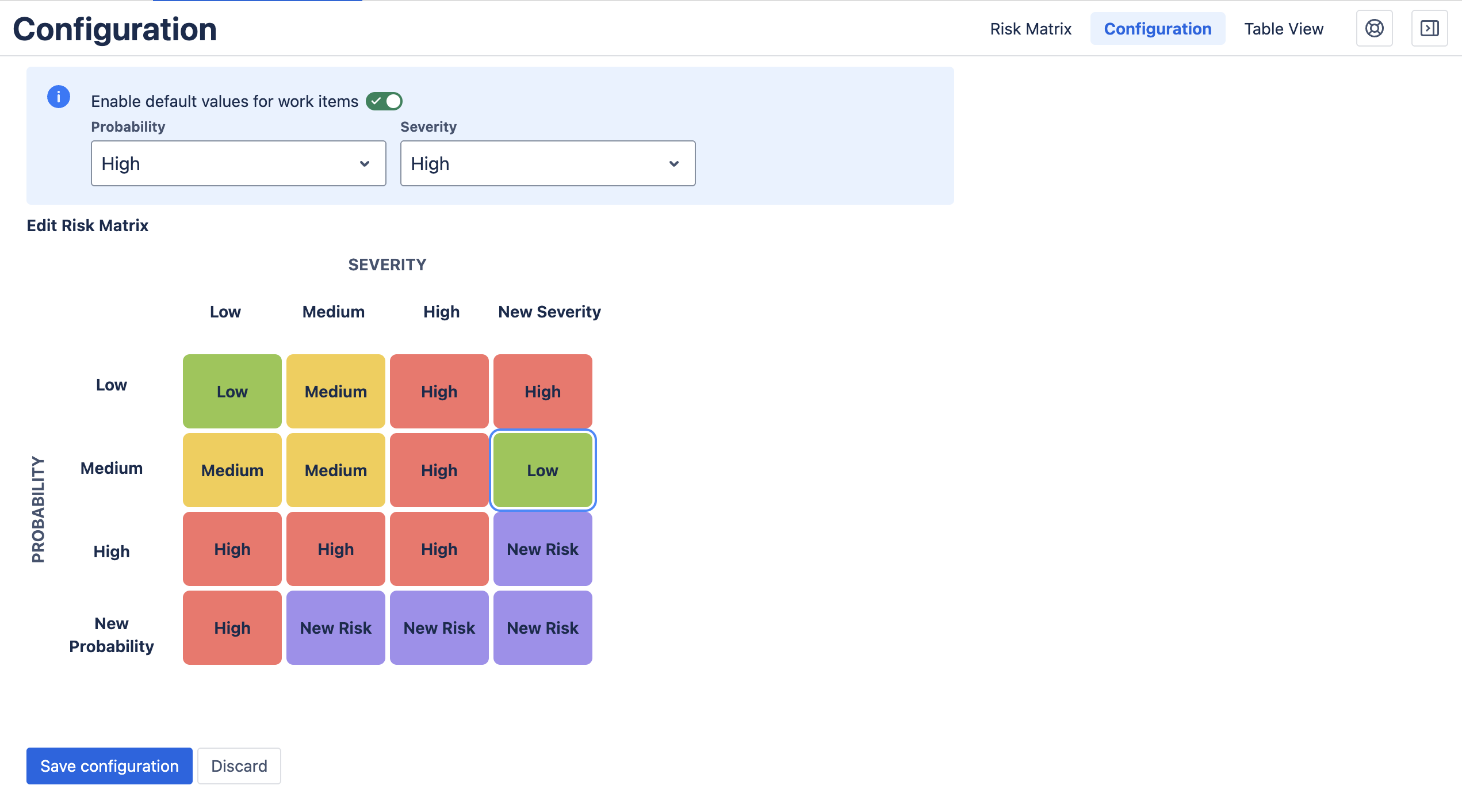Image resolution: width=1462 pixels, height=812 pixels.
Task: Select the Configuration tab
Action: (1157, 29)
